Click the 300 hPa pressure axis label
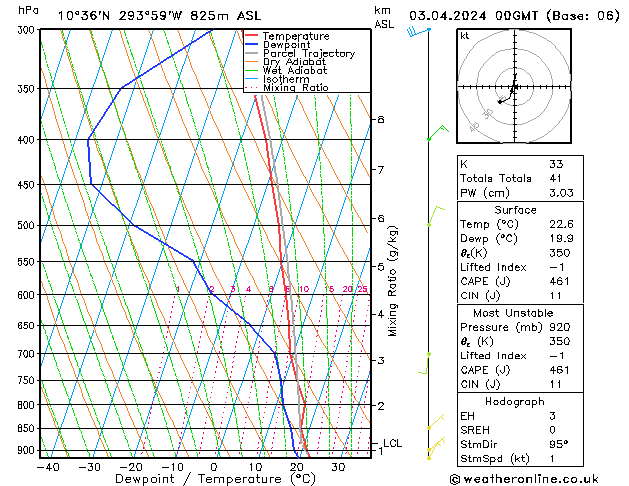The image size is (629, 486). pyautogui.click(x=28, y=30)
